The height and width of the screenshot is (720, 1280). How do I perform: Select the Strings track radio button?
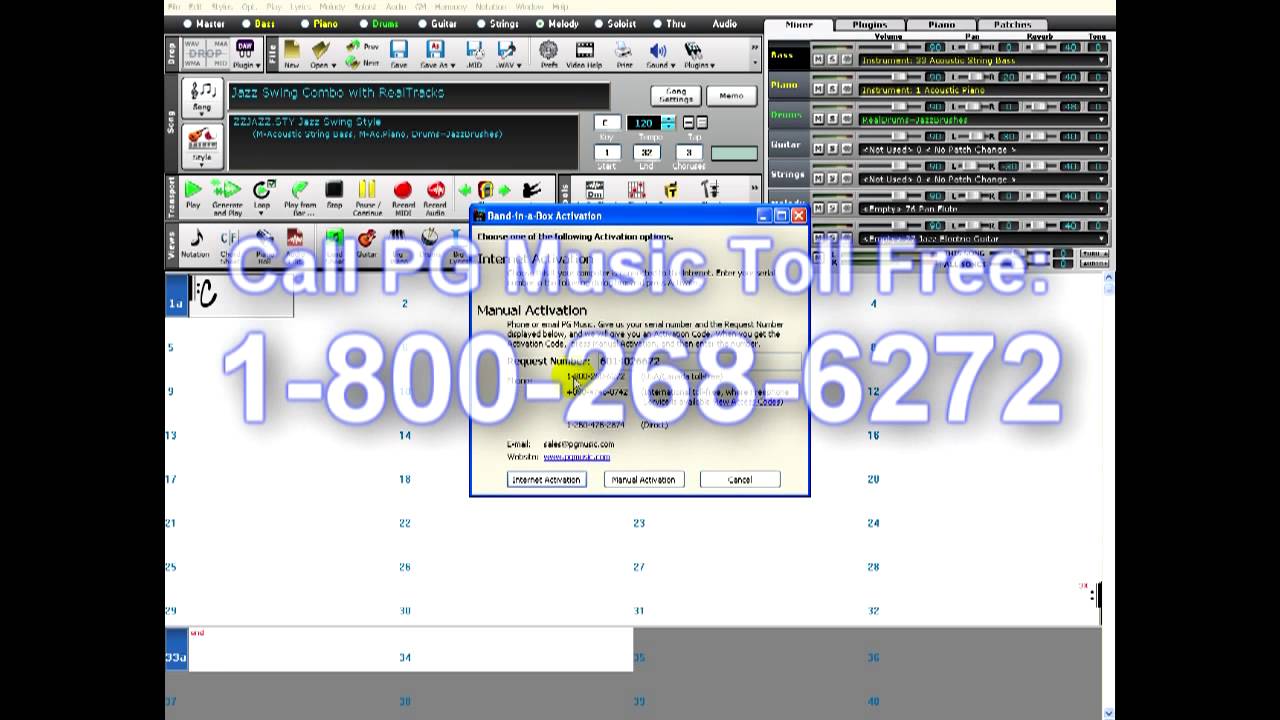pyautogui.click(x=481, y=24)
